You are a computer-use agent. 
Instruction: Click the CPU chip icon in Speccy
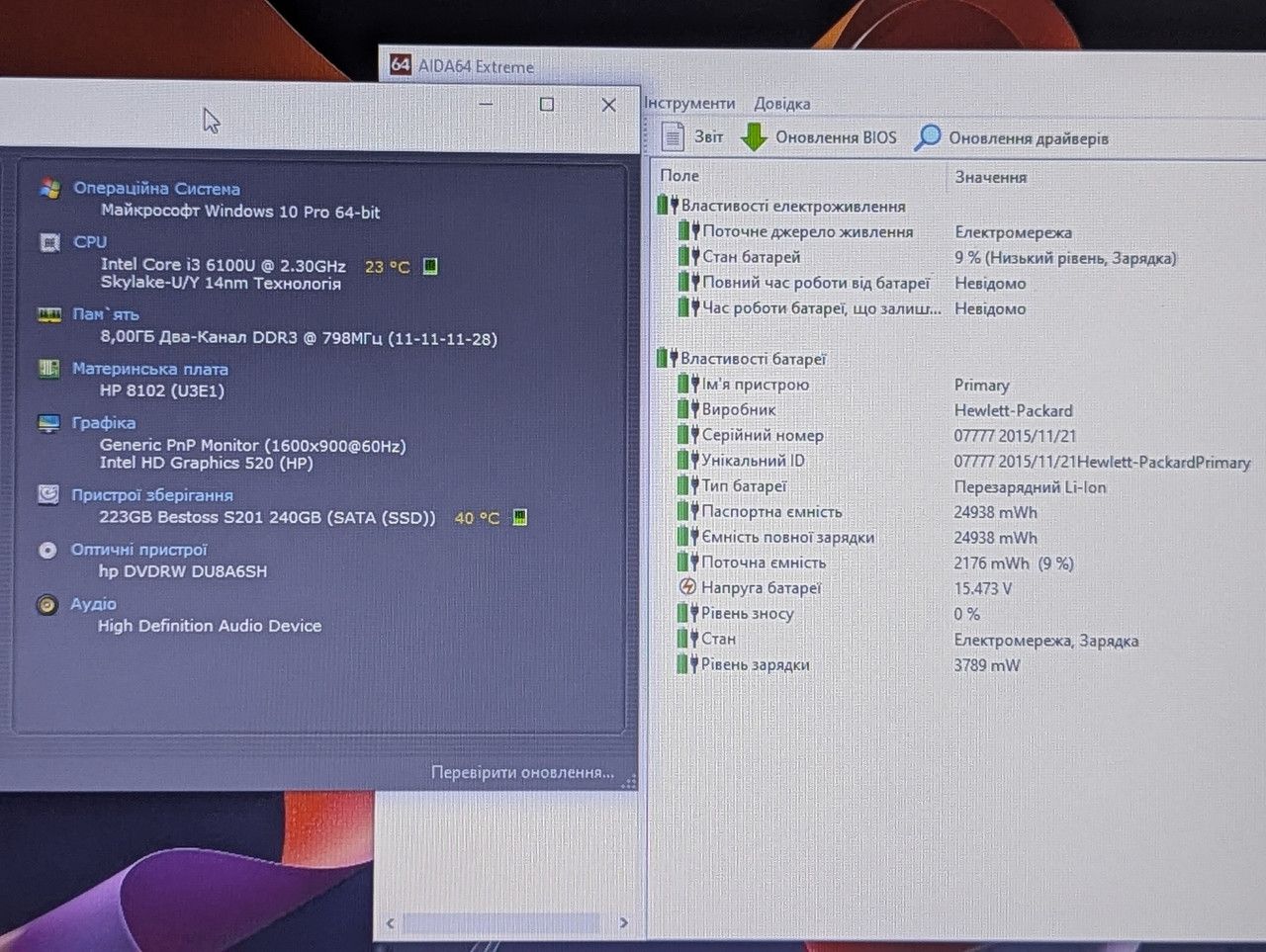coord(48,241)
